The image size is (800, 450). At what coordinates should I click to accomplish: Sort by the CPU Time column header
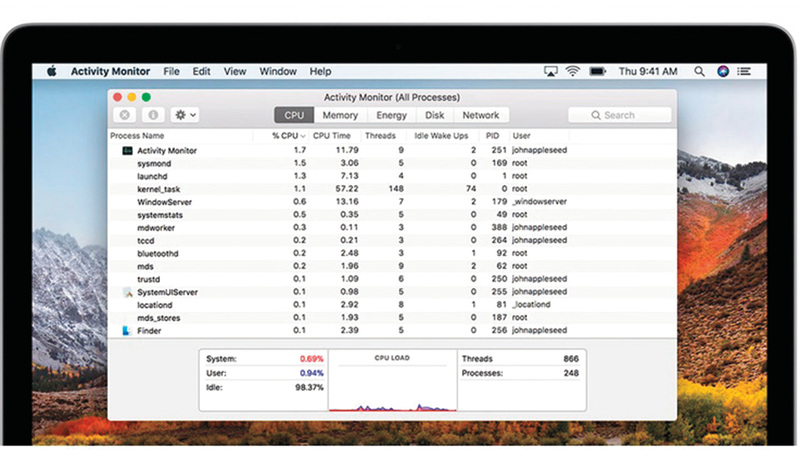[331, 135]
